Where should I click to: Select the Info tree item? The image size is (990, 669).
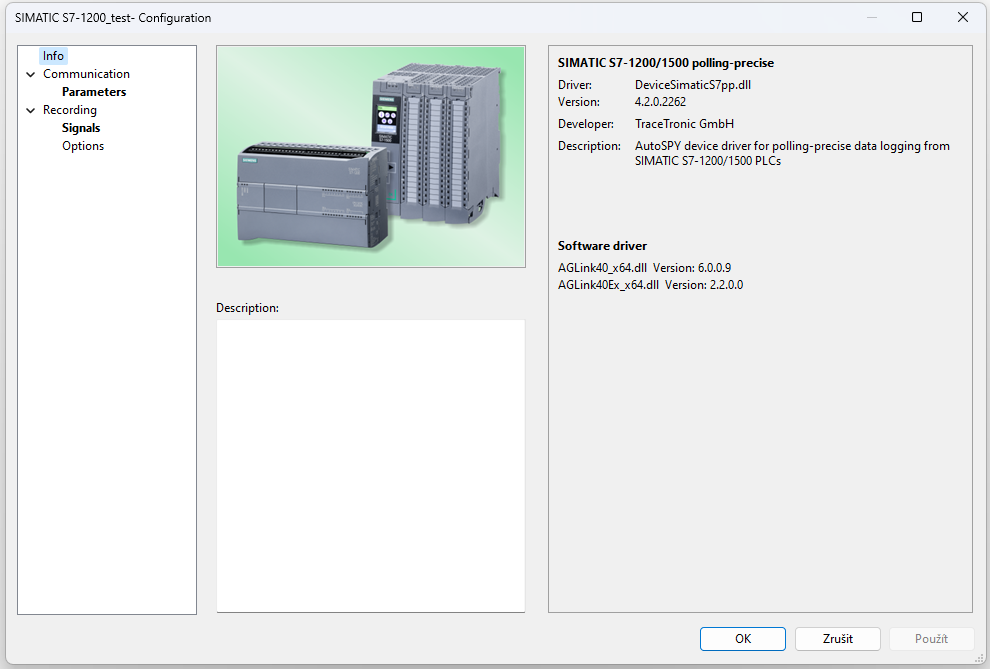pyautogui.click(x=53, y=56)
